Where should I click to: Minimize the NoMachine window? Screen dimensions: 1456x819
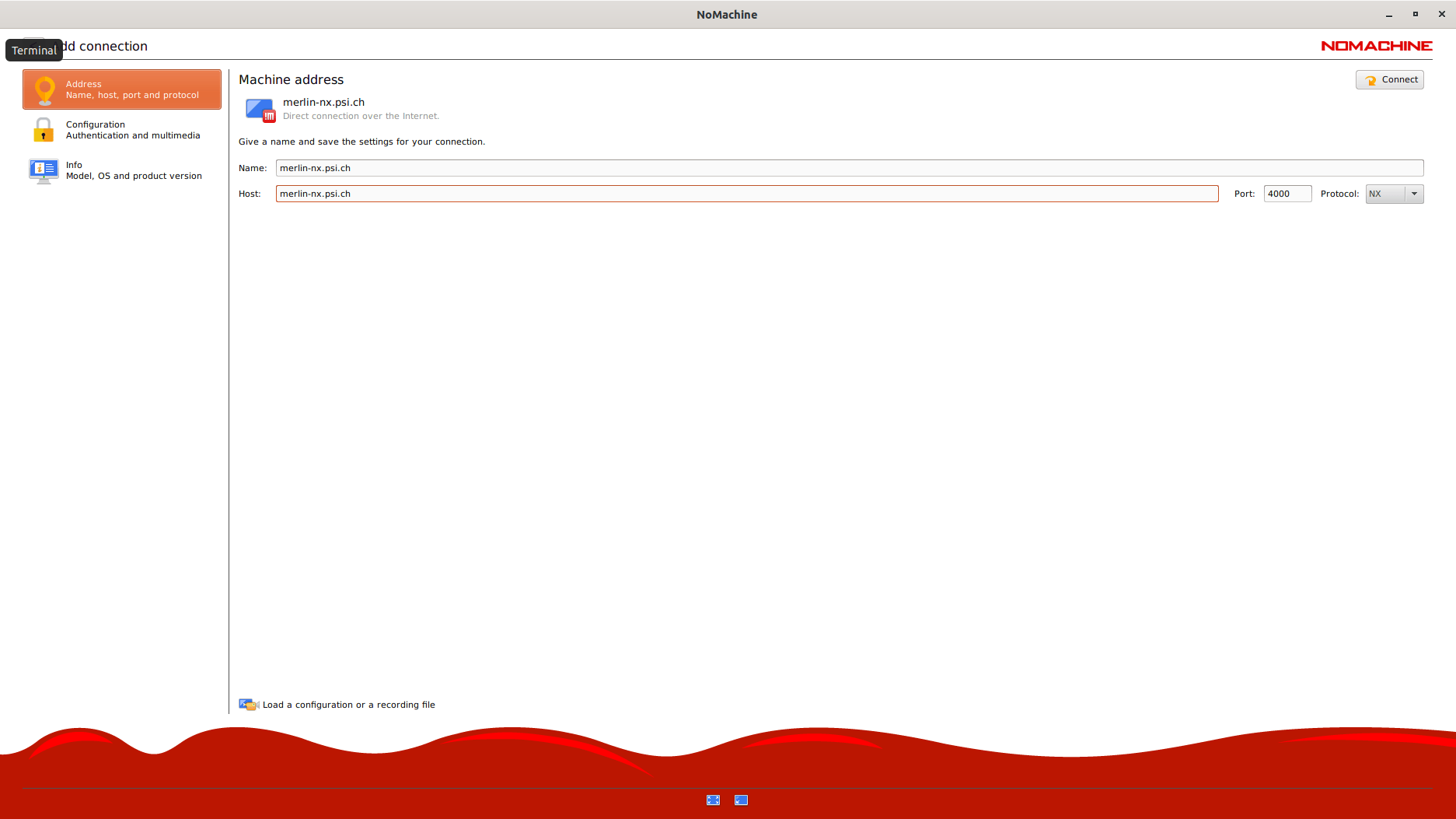click(1388, 15)
